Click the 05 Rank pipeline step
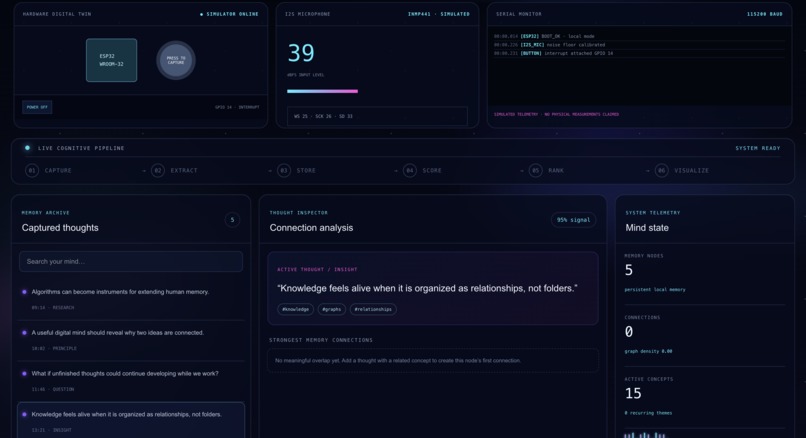 click(x=546, y=170)
